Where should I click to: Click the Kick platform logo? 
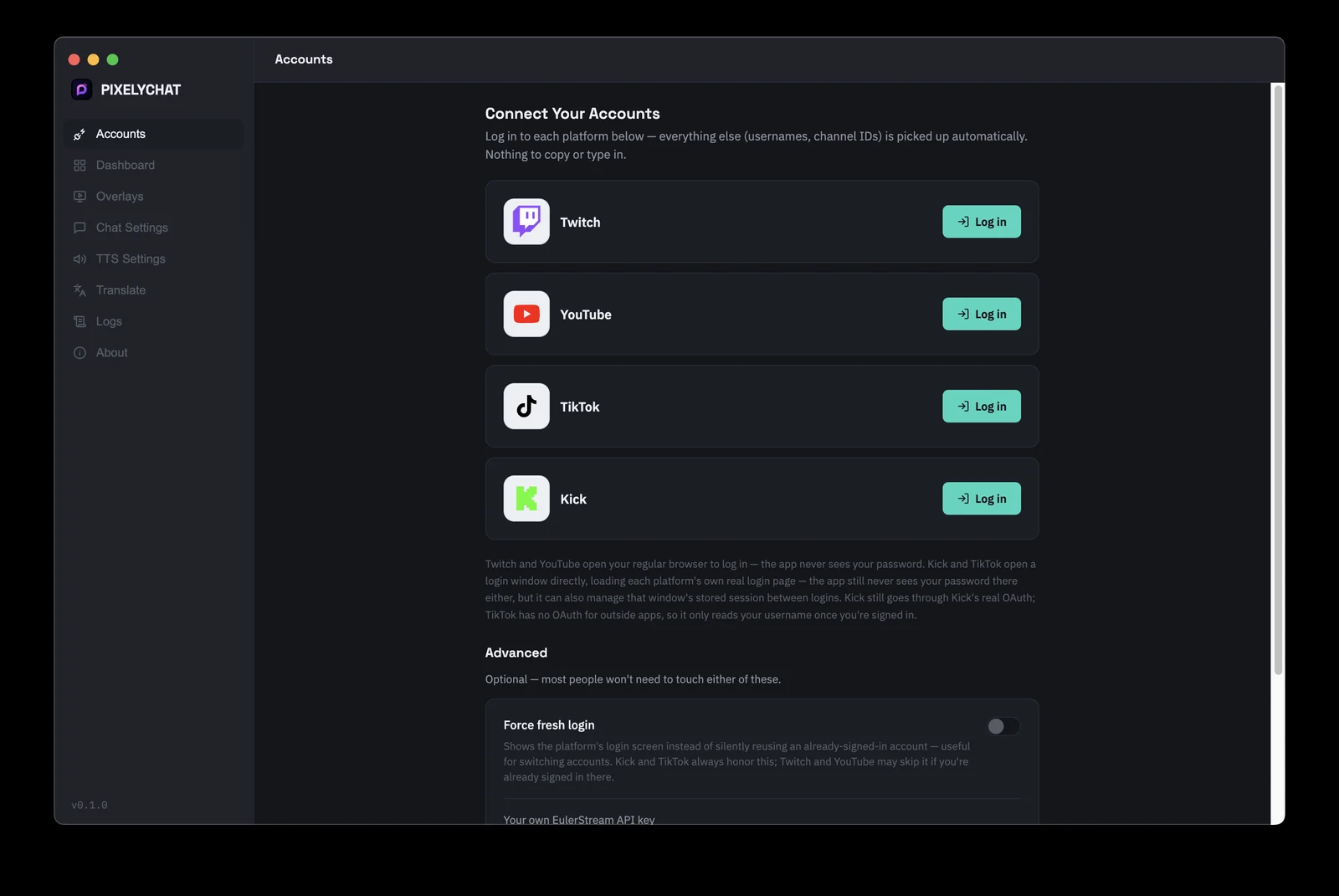(526, 499)
